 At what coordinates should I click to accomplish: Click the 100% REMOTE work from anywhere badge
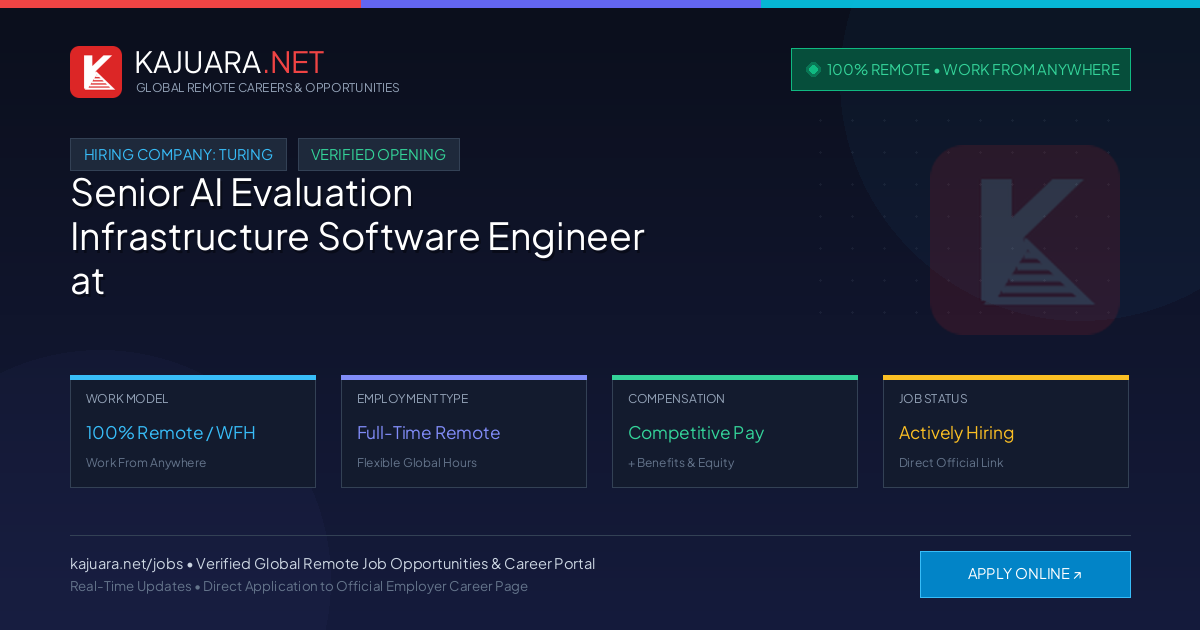tap(961, 70)
